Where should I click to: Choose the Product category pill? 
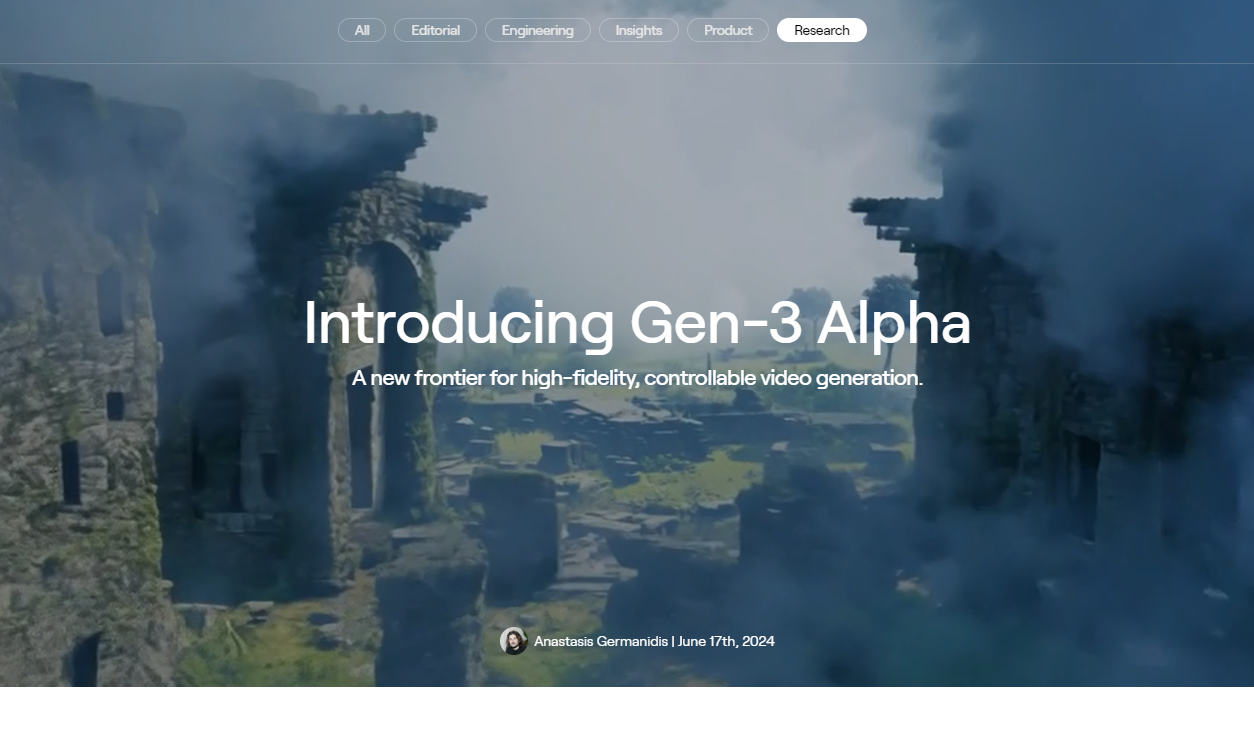728,30
